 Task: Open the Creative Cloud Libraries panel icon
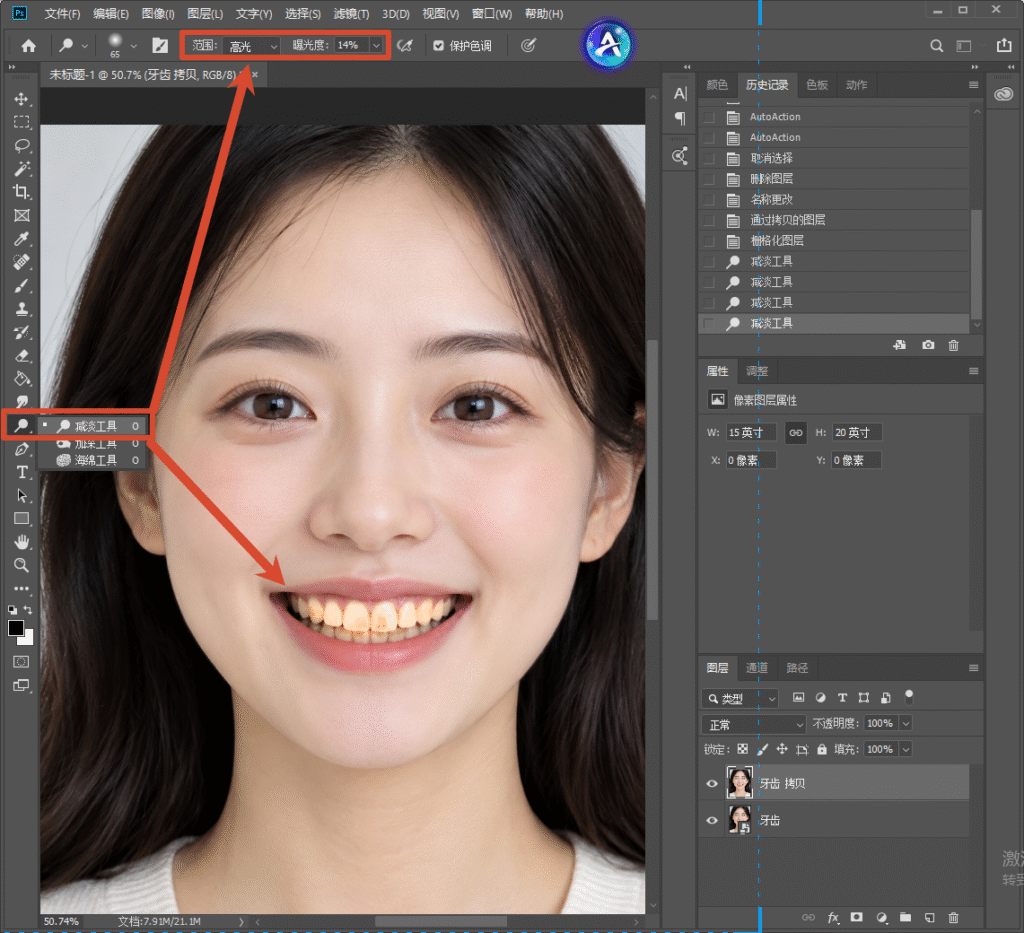pyautogui.click(x=1004, y=95)
